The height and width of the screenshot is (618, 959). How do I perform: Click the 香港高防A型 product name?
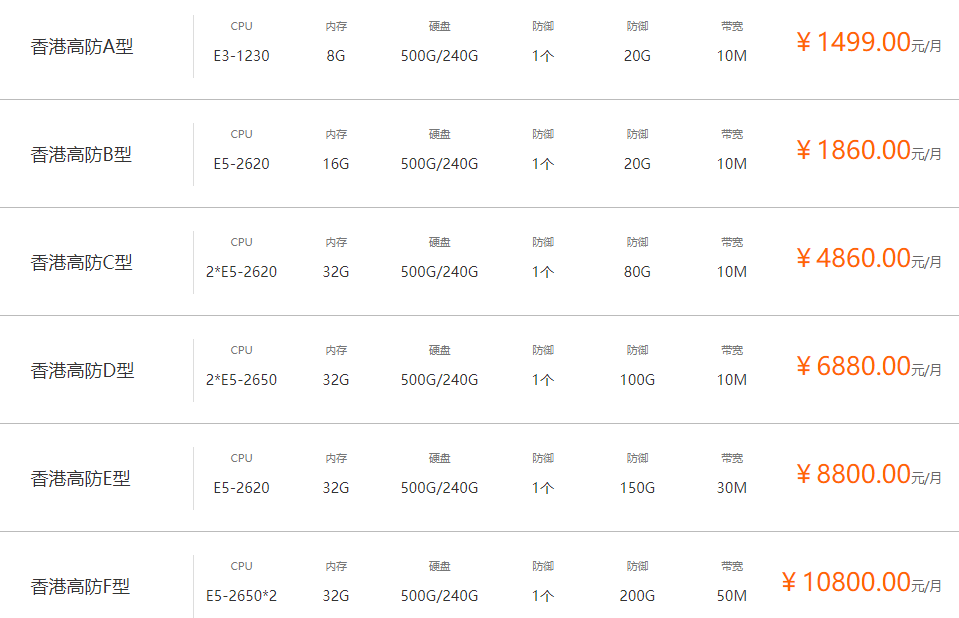pyautogui.click(x=81, y=47)
